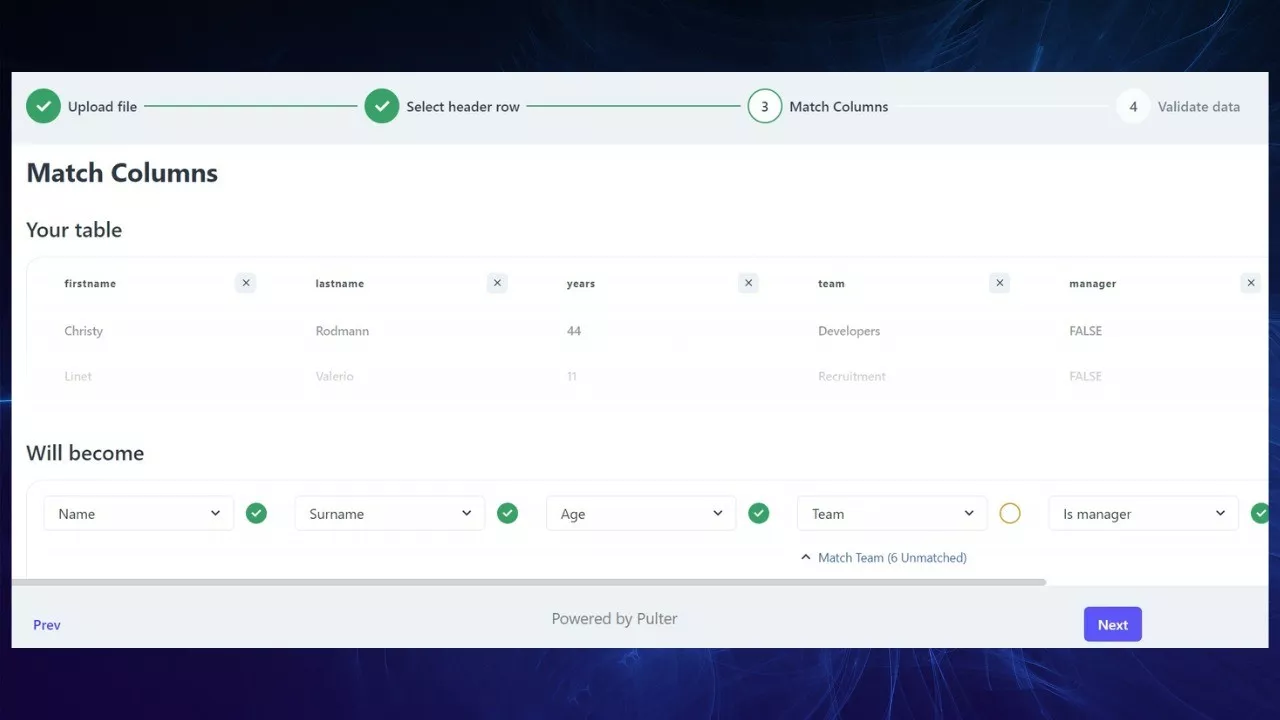Remove the firstname column with its X icon
Image resolution: width=1280 pixels, height=720 pixels.
pos(246,283)
